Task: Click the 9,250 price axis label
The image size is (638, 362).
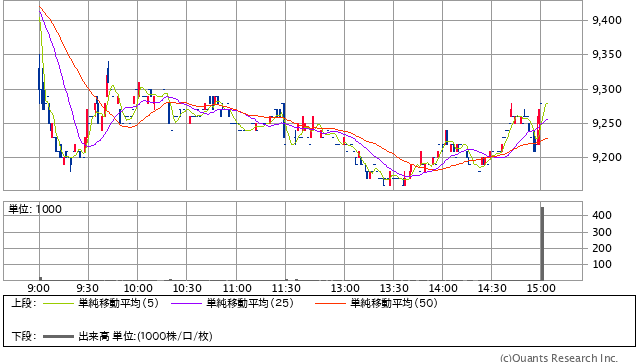Action: coord(607,123)
